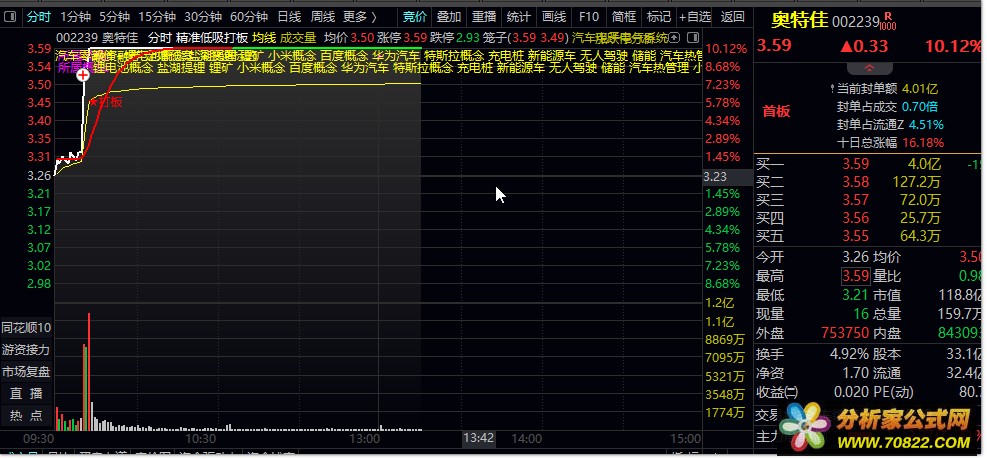Click the 充电桩 concept tag in top row

pyautogui.click(x=506, y=56)
